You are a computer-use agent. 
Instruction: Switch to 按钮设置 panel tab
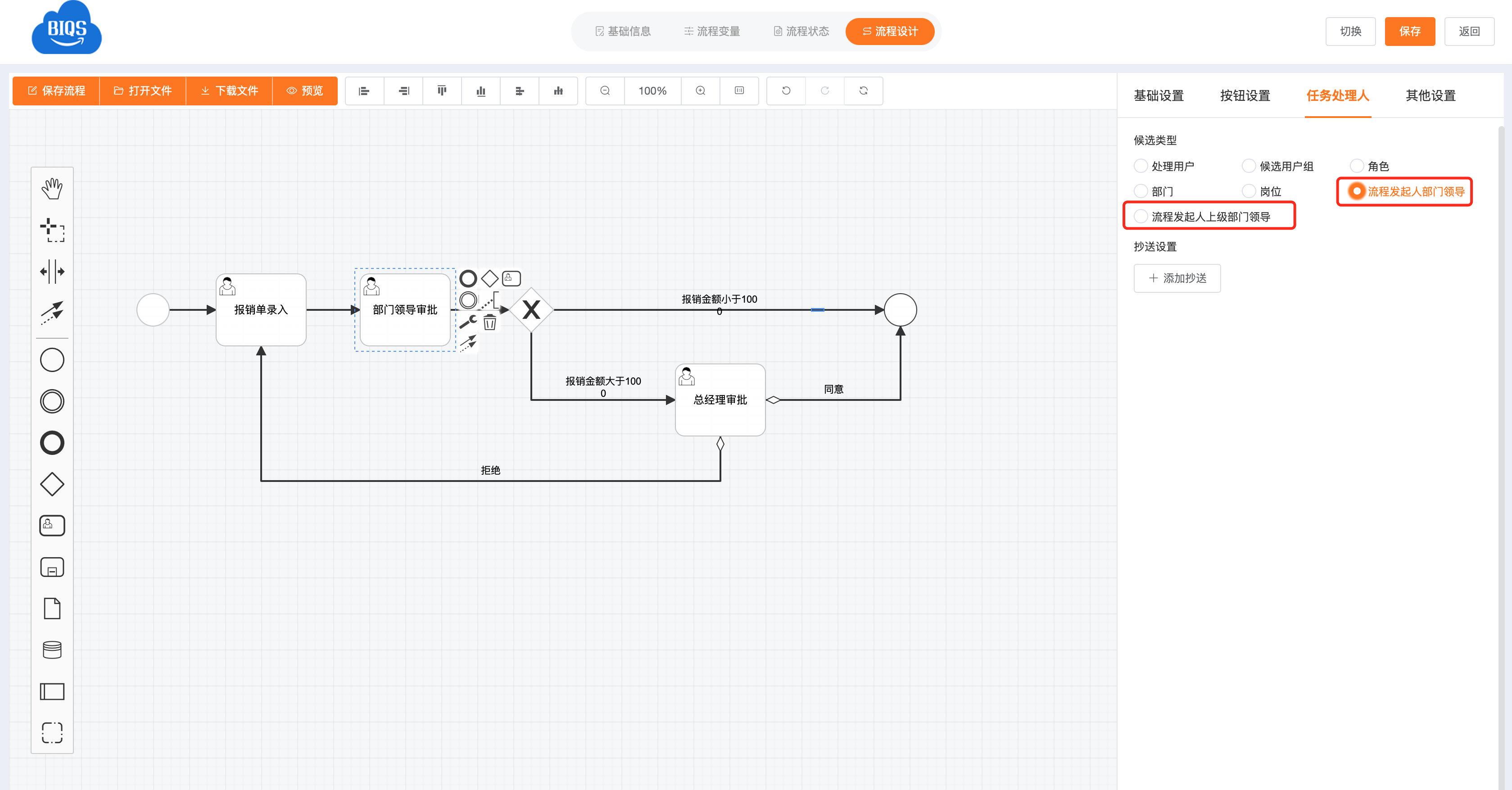1245,95
